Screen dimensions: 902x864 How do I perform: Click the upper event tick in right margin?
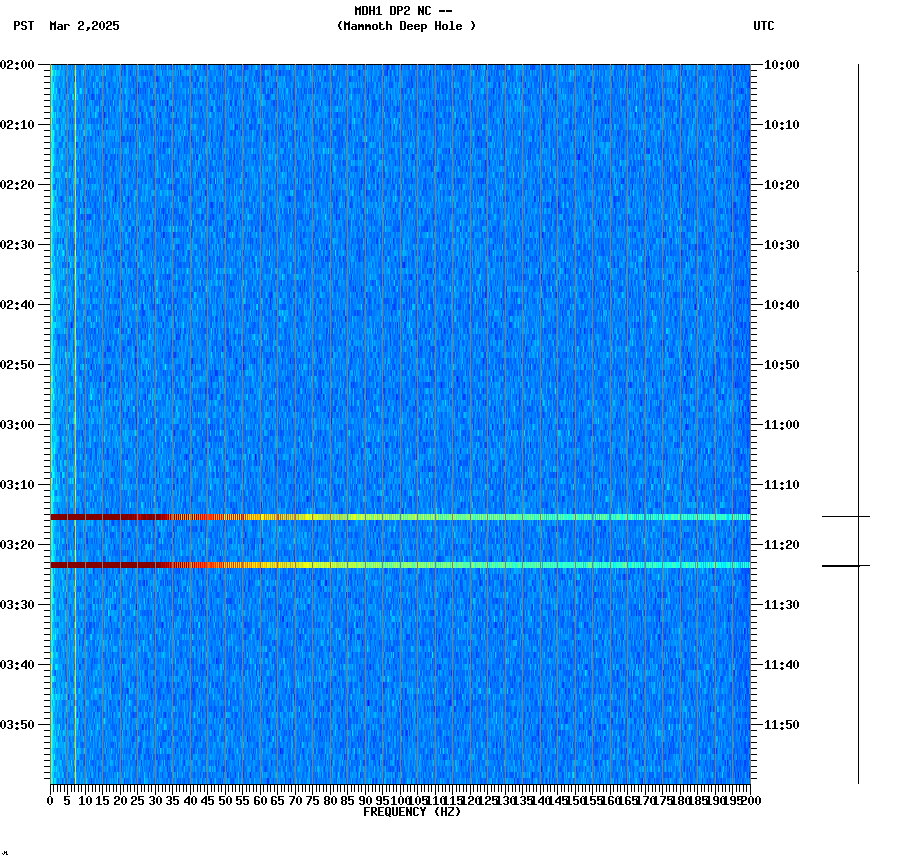tap(845, 516)
